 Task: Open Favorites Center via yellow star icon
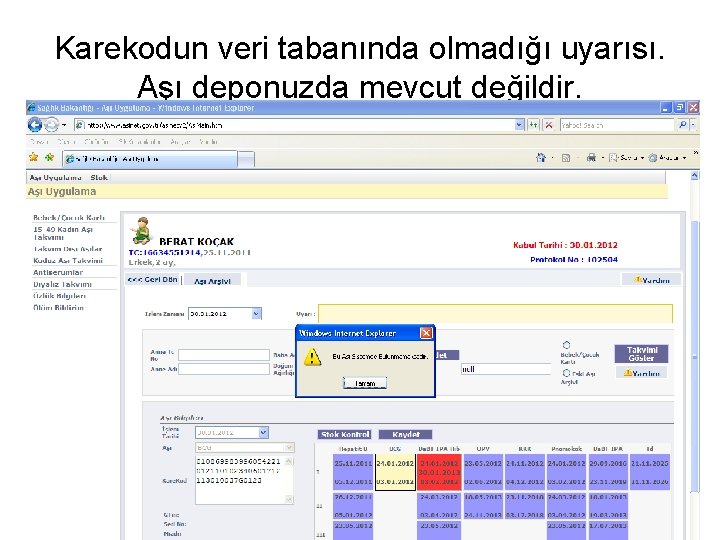[x=34, y=158]
